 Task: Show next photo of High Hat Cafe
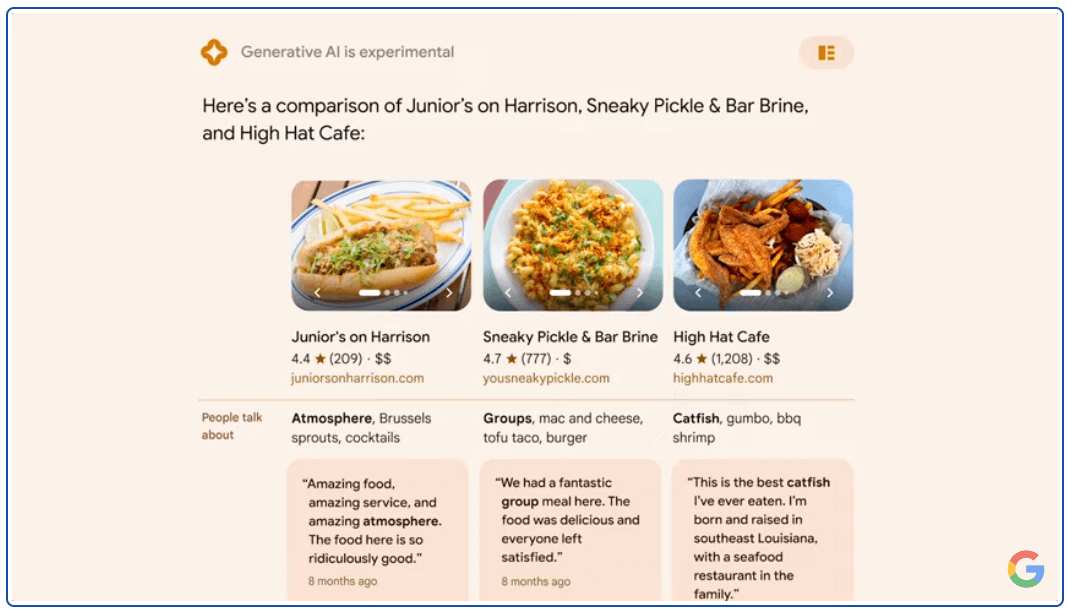(830, 293)
